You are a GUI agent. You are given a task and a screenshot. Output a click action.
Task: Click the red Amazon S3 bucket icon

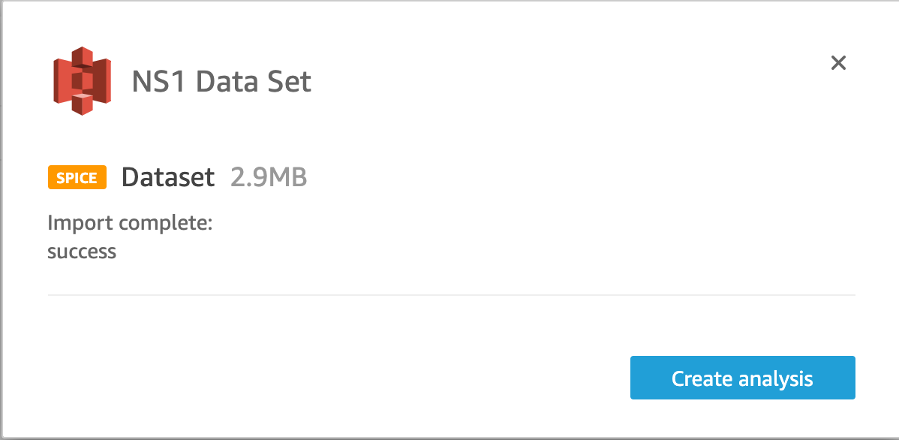[82, 81]
